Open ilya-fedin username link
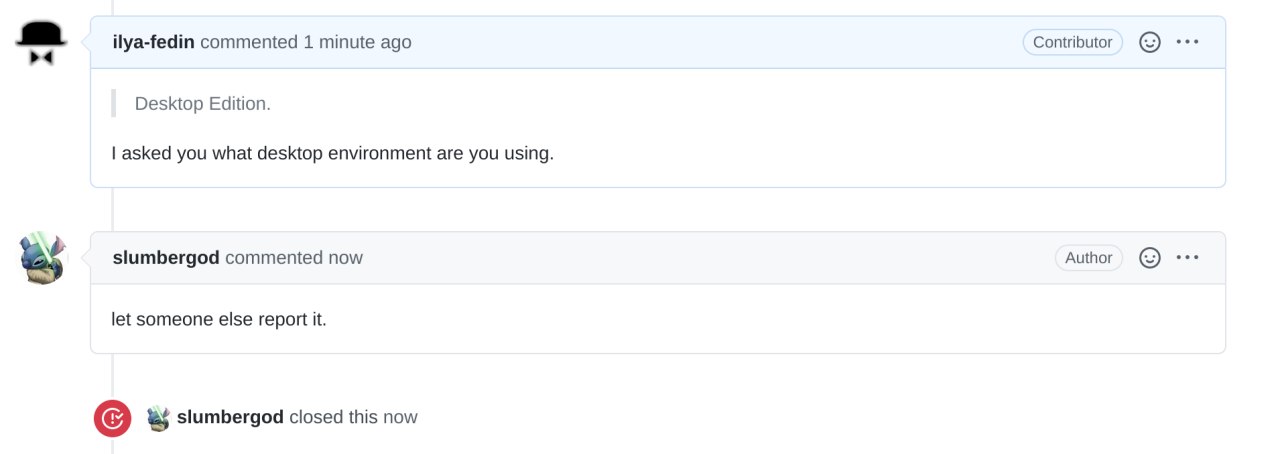 154,42
